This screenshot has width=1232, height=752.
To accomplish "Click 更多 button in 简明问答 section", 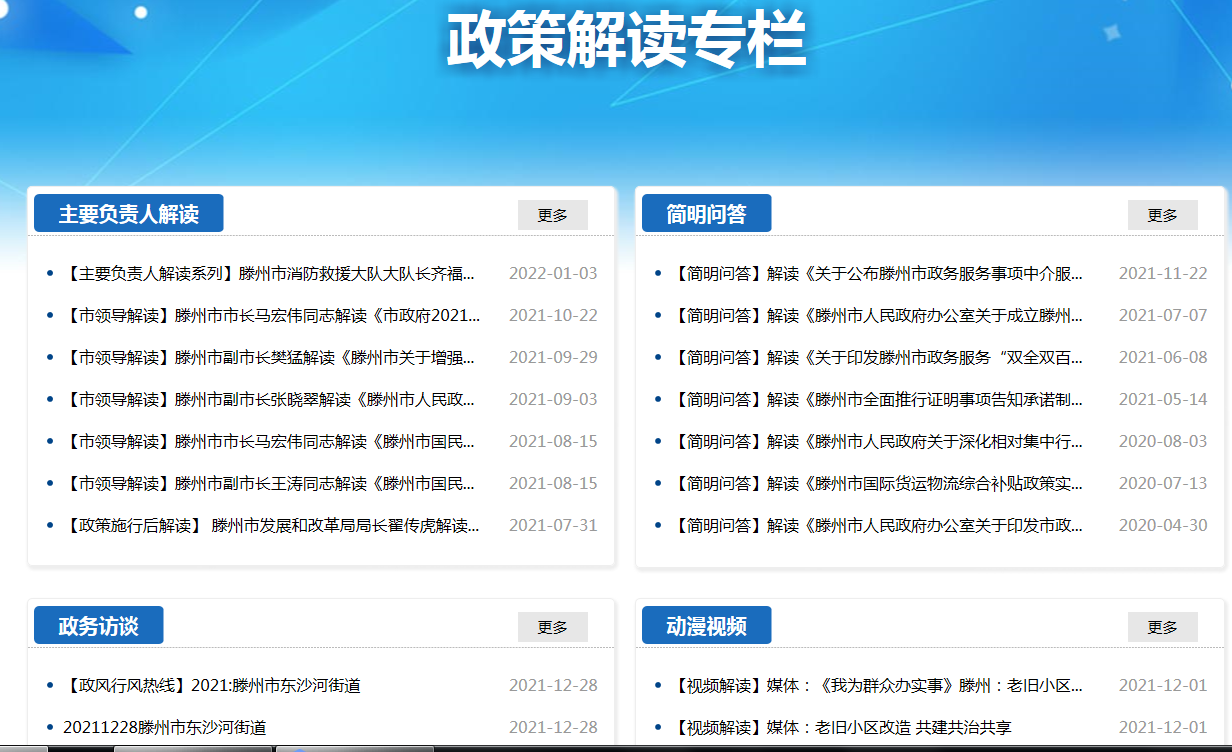I will tap(1162, 215).
